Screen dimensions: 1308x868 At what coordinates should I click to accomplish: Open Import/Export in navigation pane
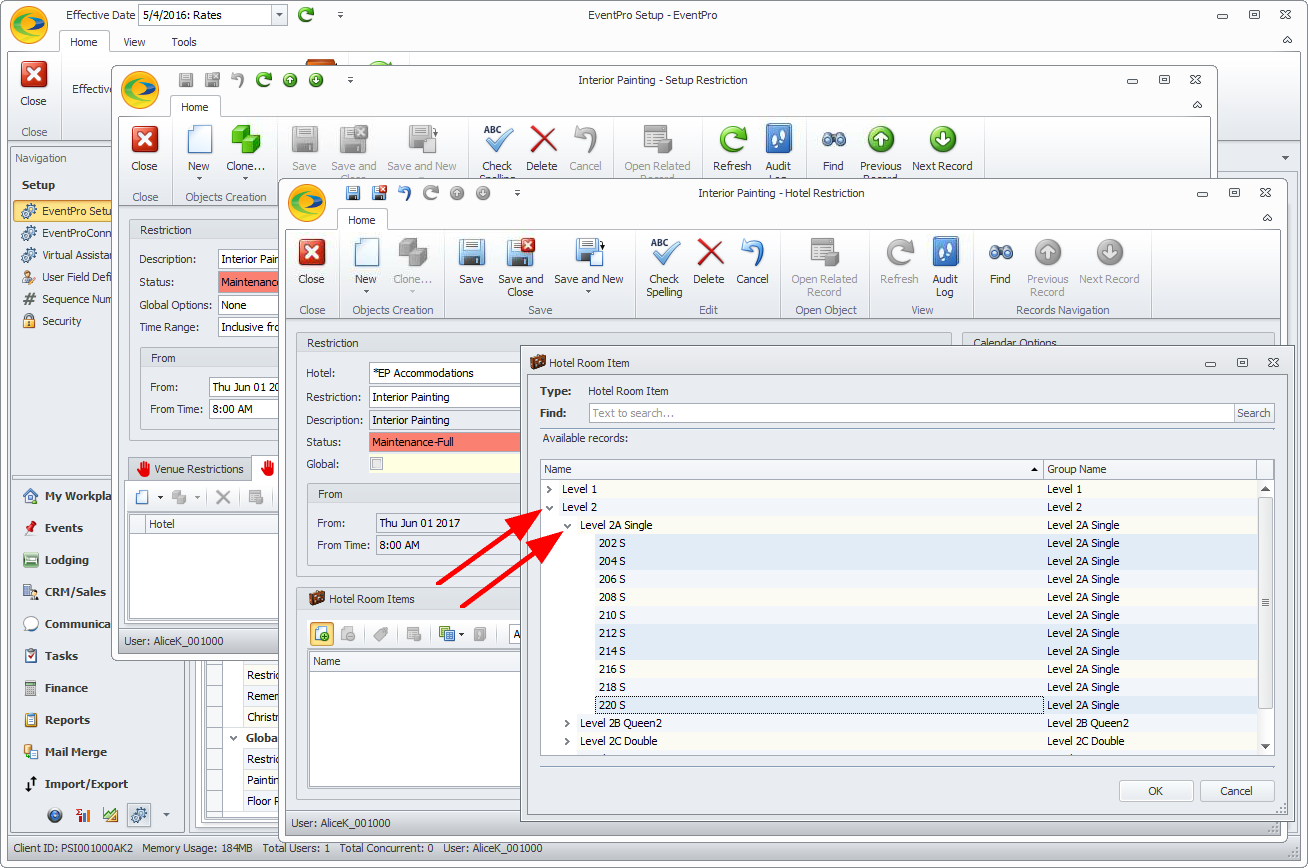click(x=86, y=784)
